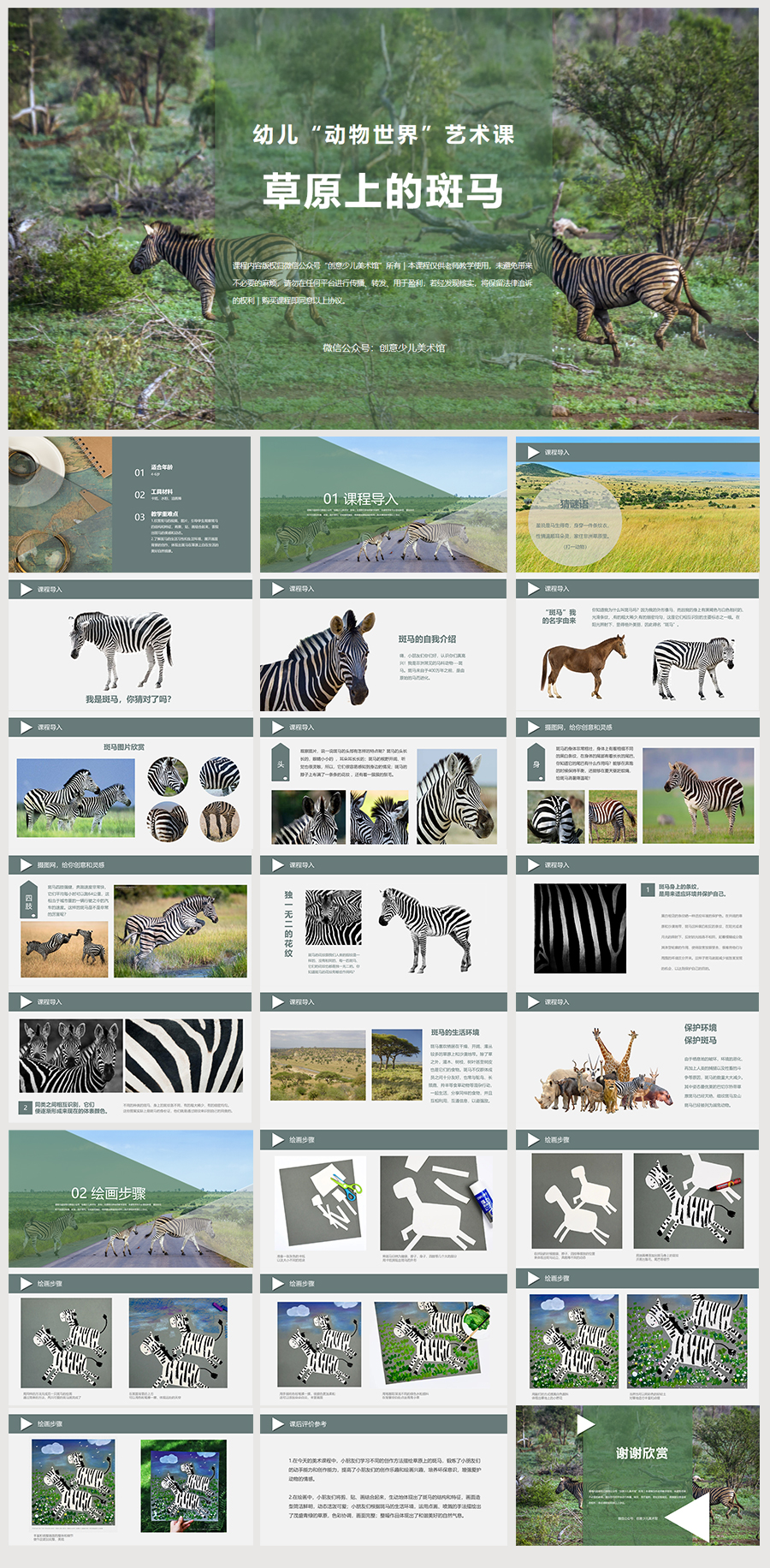Click the number 2 badge beside 同类之间相互识别
Image resolution: width=770 pixels, height=1568 pixels.
coord(26,1108)
